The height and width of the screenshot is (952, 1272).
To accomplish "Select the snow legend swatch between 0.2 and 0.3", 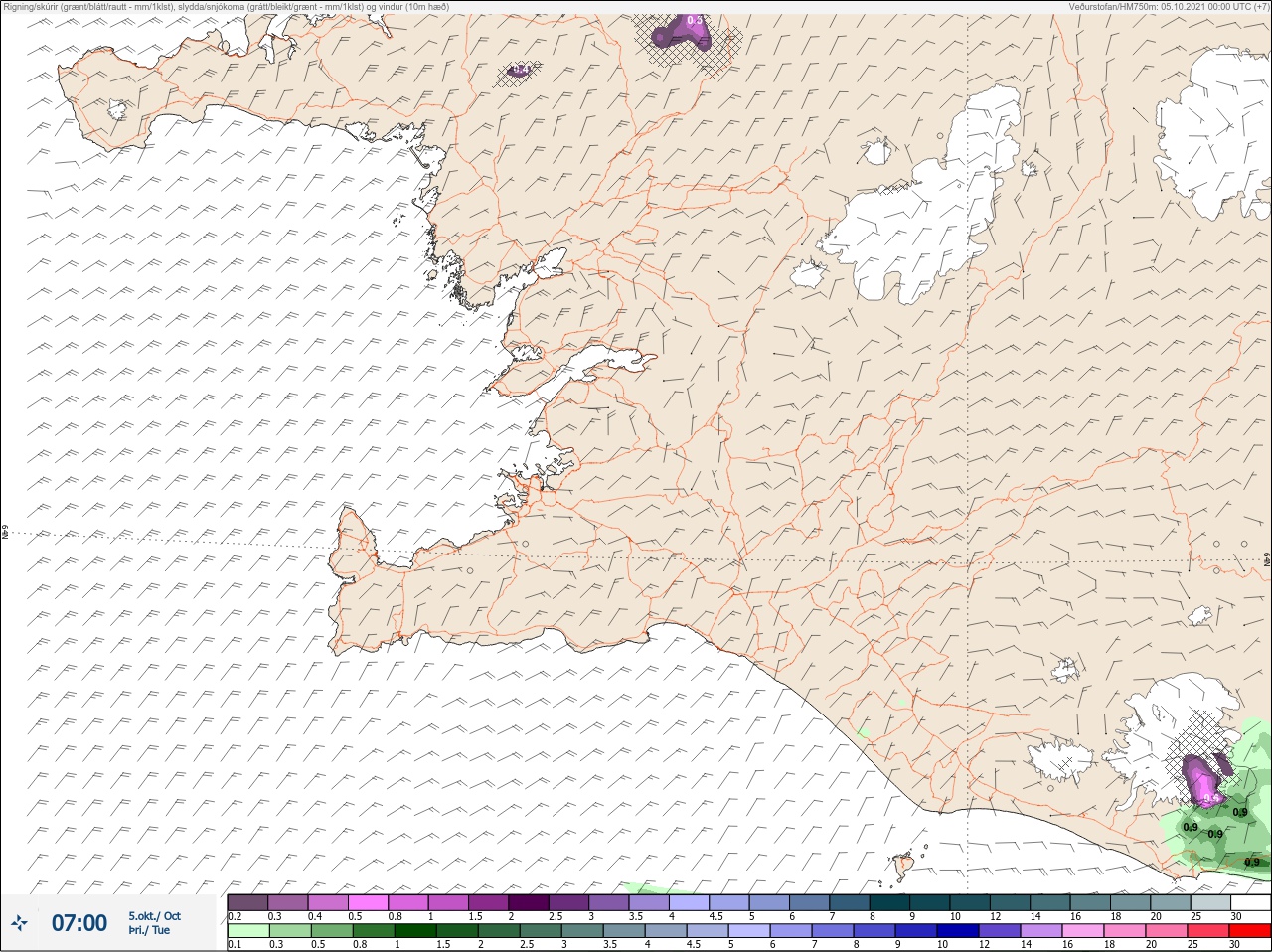I will (247, 902).
